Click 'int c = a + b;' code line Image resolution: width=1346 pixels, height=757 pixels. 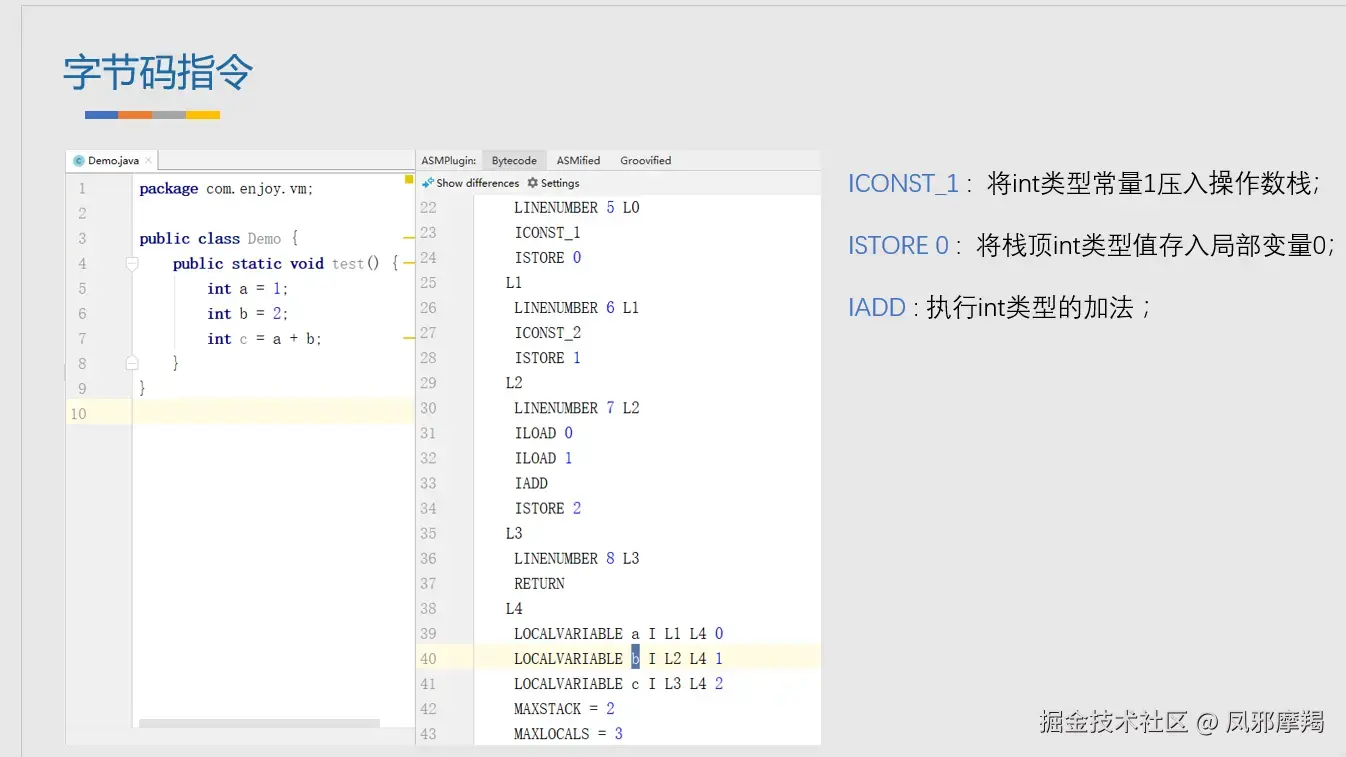pyautogui.click(x=264, y=338)
